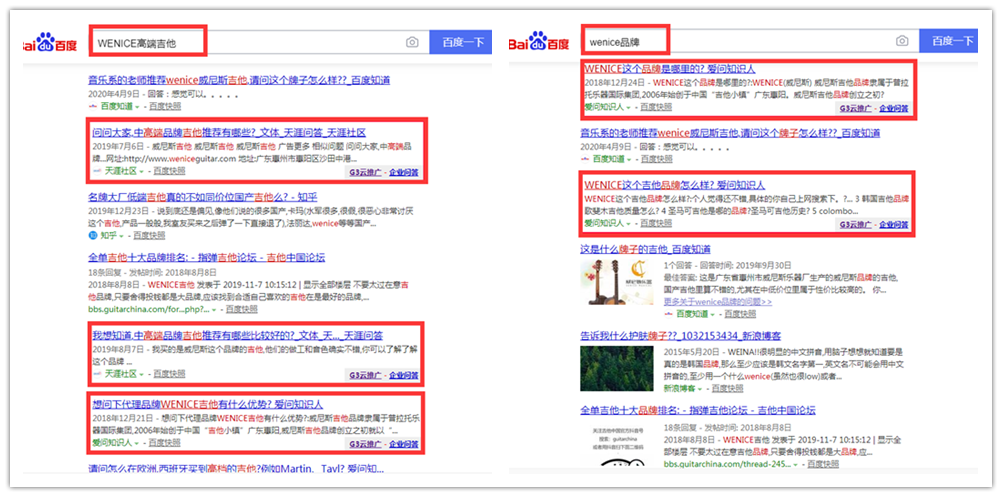Screen dimensions: 1002x497
Task: Click forest thumbnail of 护肤牌子 blog result
Action: pyautogui.click(x=617, y=368)
